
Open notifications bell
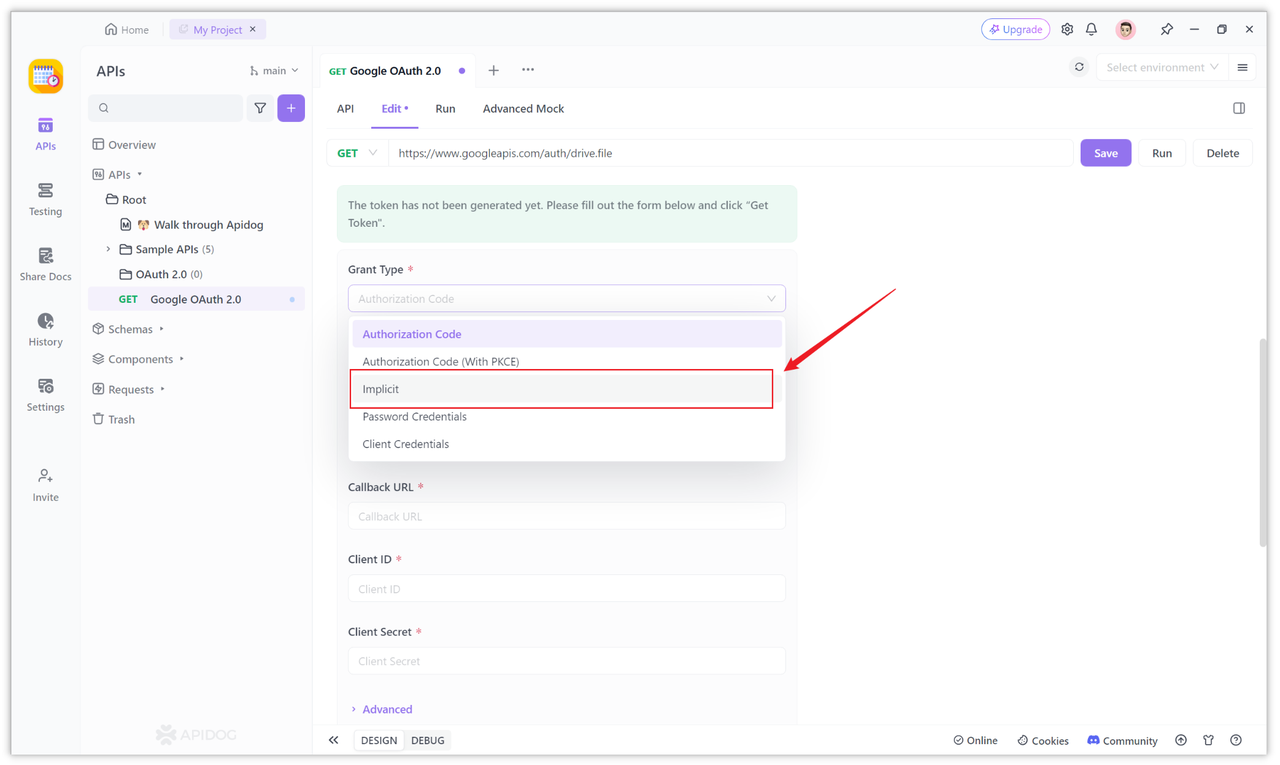(1092, 30)
